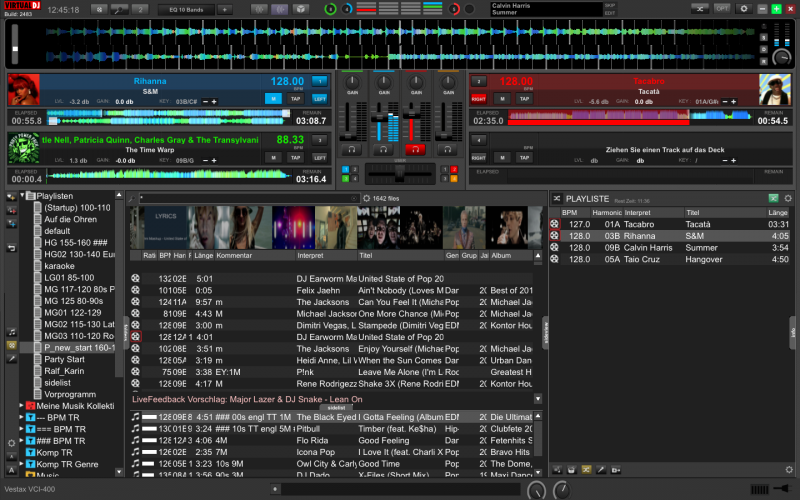The image size is (800, 500).
Task: Expand the === BPM TR filter folder
Action: [x=21, y=429]
